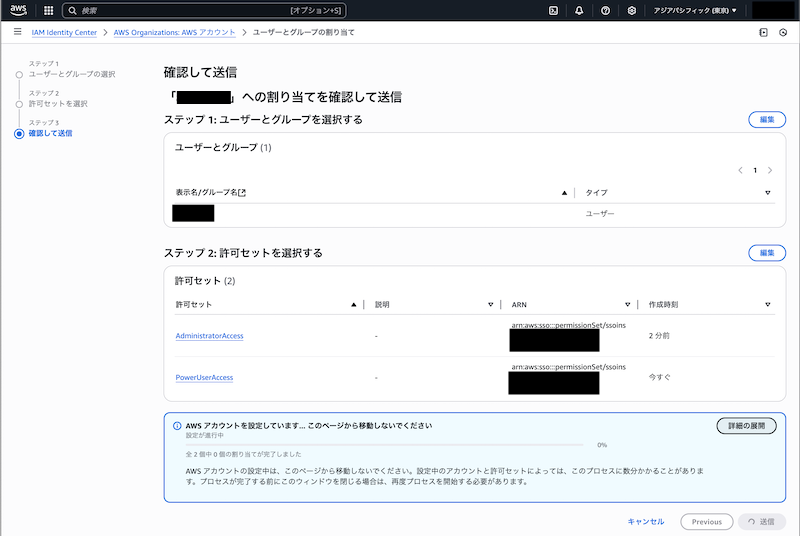Sort by 作成時刻 column arrow
The height and width of the screenshot is (536, 800).
(767, 304)
